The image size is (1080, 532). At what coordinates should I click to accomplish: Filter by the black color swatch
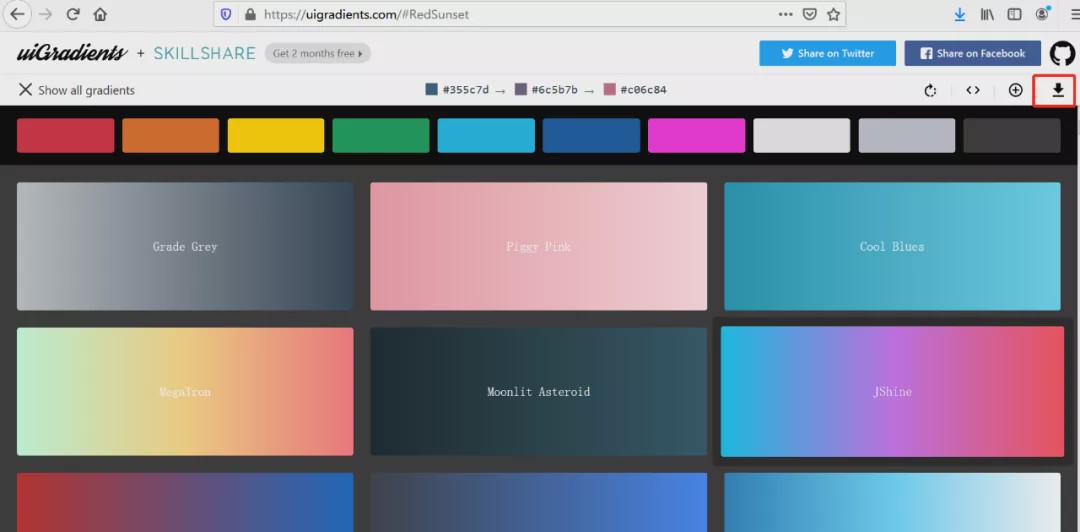1012,135
